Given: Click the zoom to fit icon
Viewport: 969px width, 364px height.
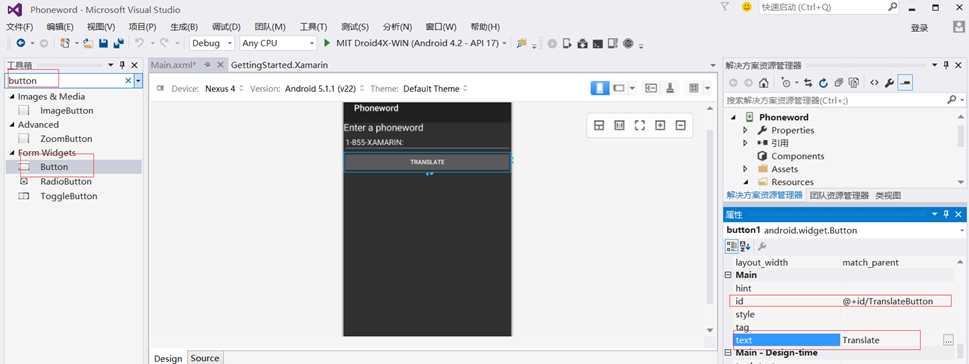Looking at the screenshot, I should pos(640,125).
